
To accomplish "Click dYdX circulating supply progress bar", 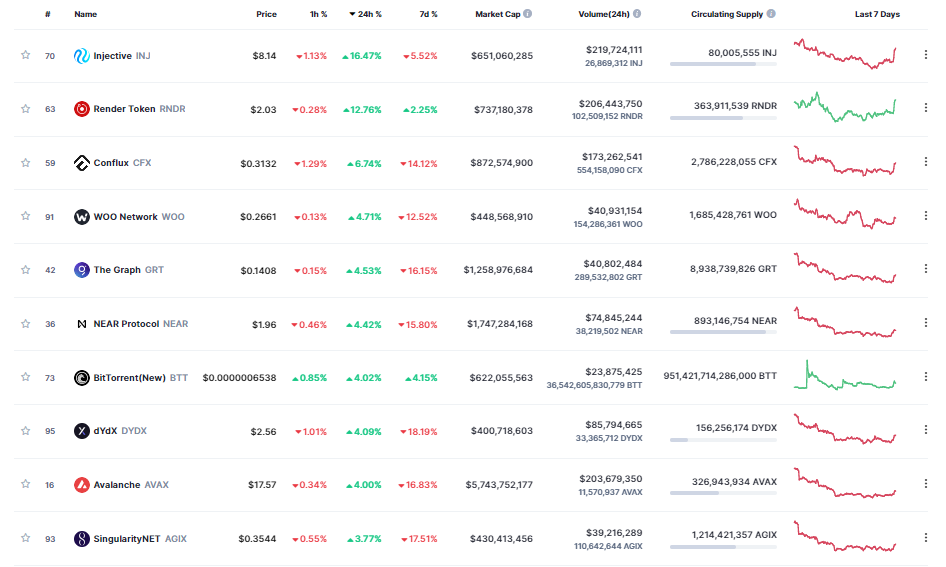I will [723, 440].
